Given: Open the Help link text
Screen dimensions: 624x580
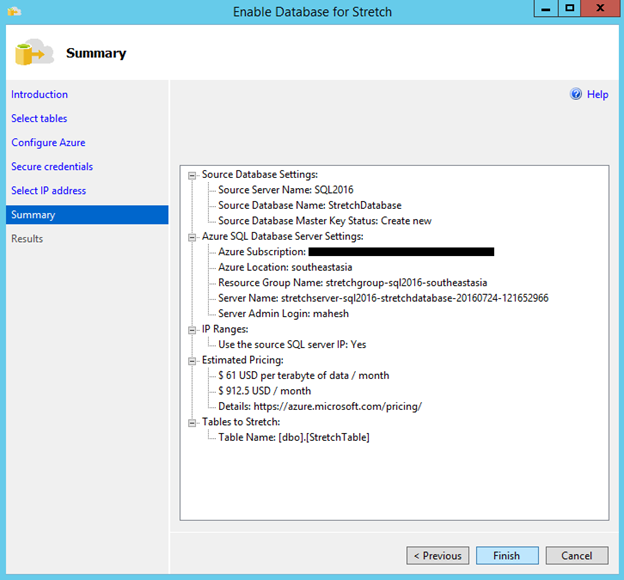Looking at the screenshot, I should 597,94.
